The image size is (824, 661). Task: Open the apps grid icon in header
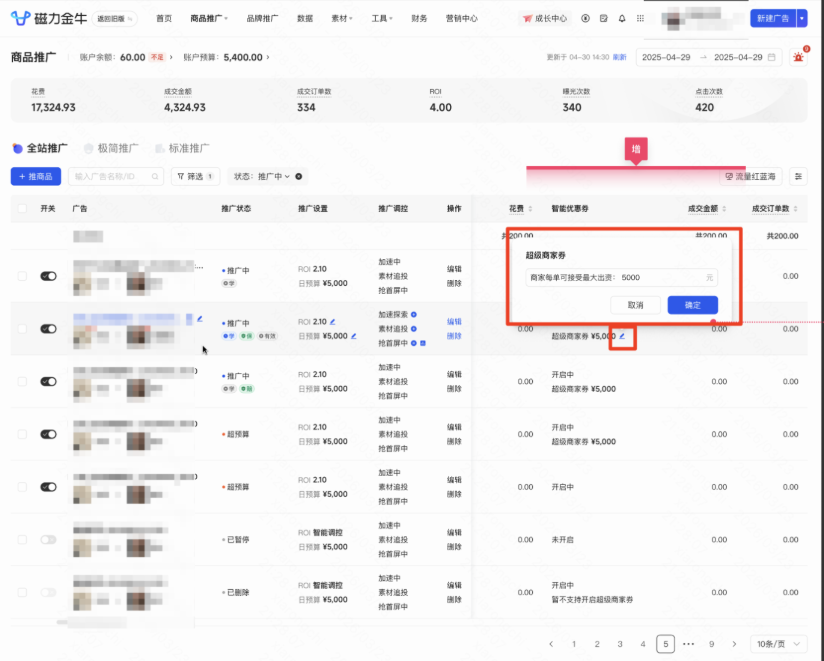click(x=640, y=18)
